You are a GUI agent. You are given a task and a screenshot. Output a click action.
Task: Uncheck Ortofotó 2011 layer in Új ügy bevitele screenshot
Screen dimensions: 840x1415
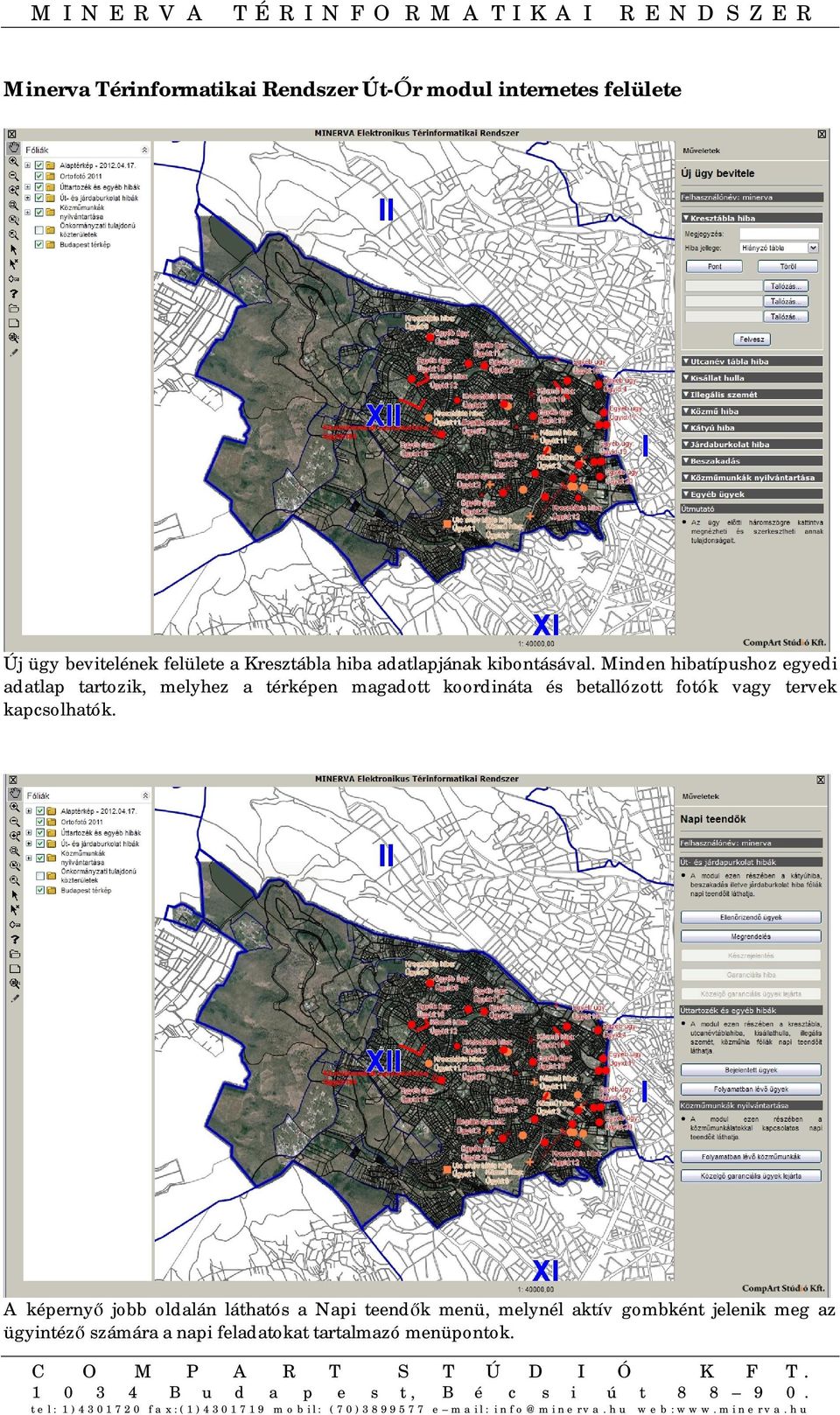tap(39, 176)
